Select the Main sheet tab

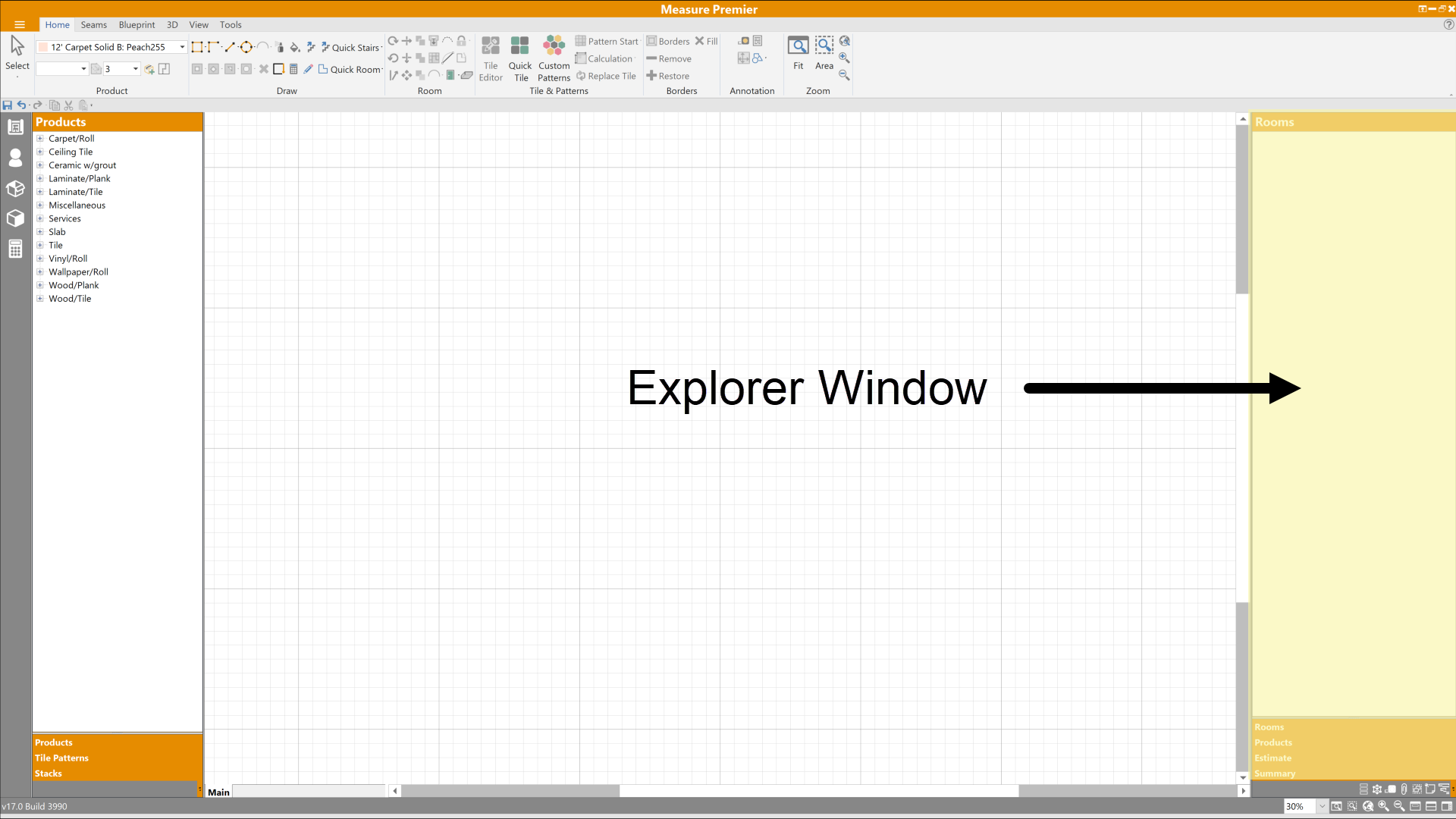[218, 792]
